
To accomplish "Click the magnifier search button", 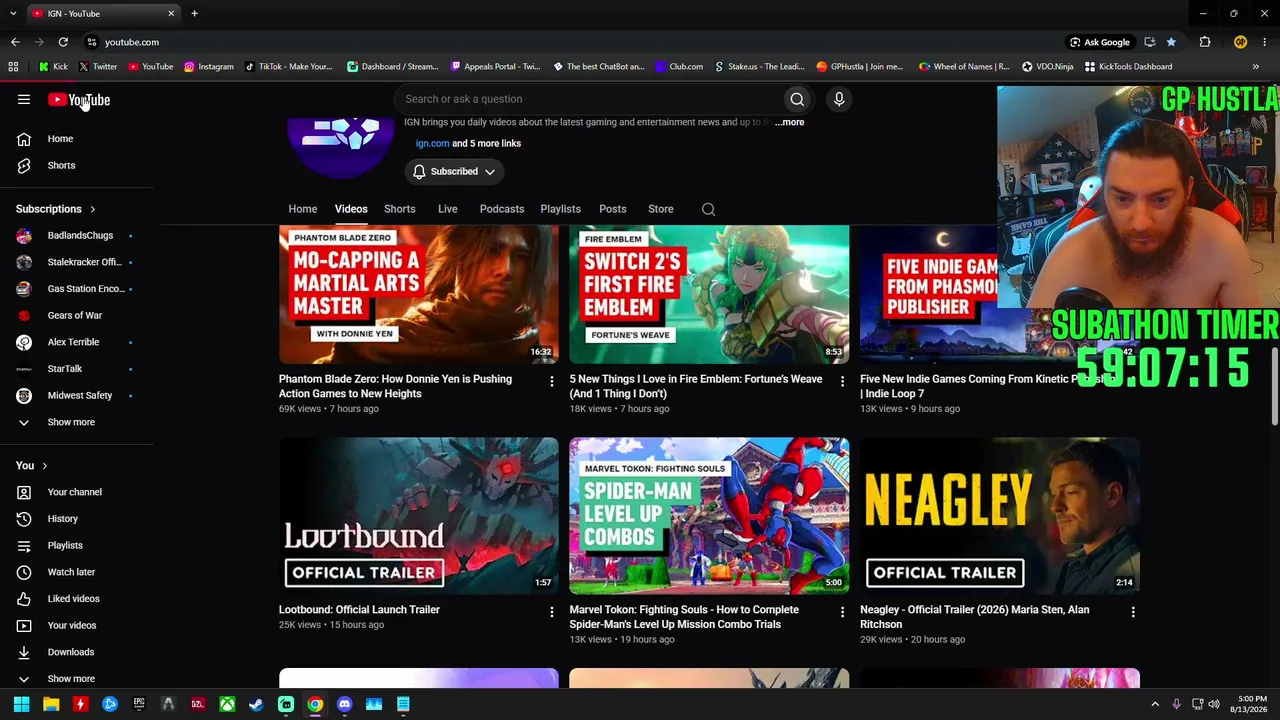I will [797, 99].
